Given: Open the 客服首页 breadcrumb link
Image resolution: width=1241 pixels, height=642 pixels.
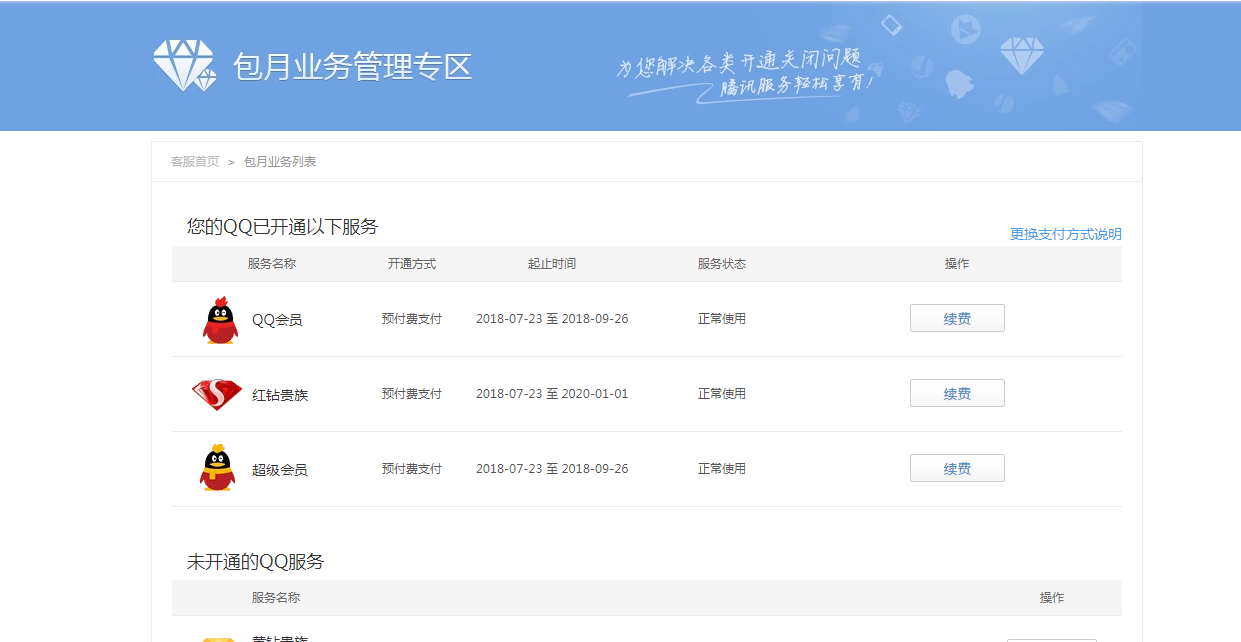Looking at the screenshot, I should pyautogui.click(x=195, y=162).
